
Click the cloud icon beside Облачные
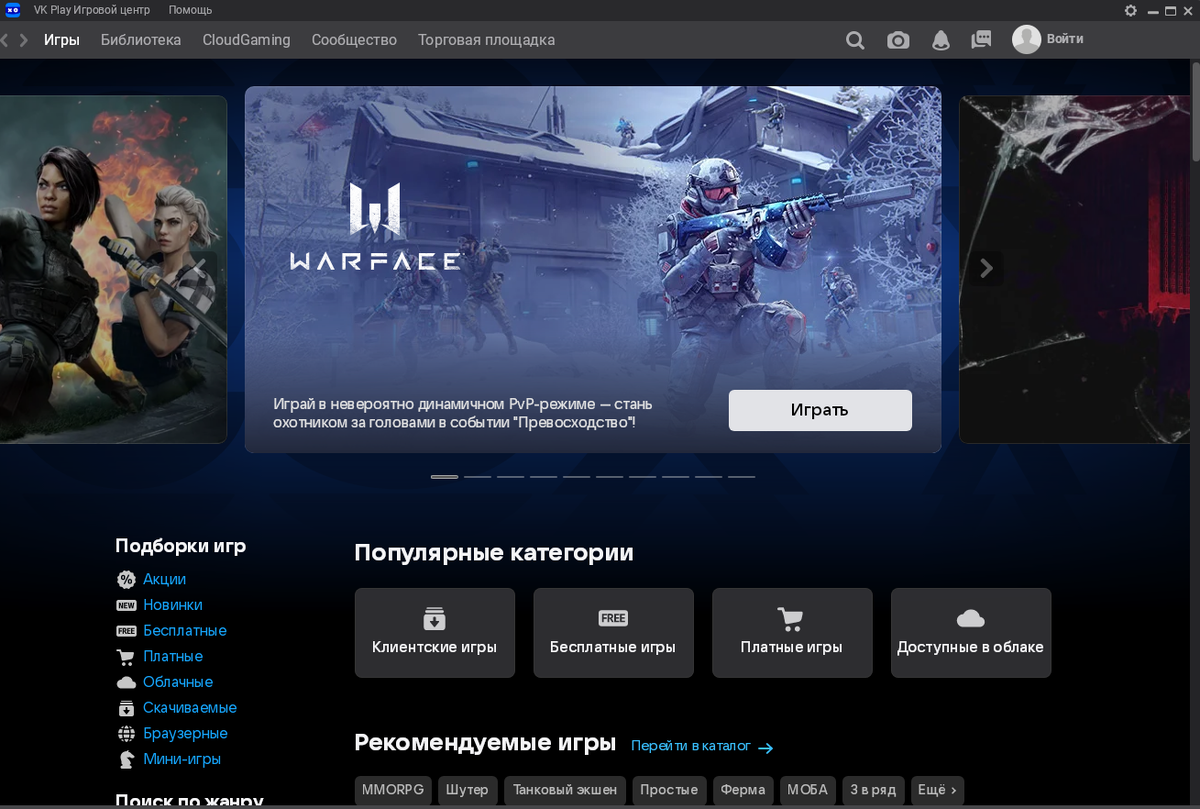point(126,682)
